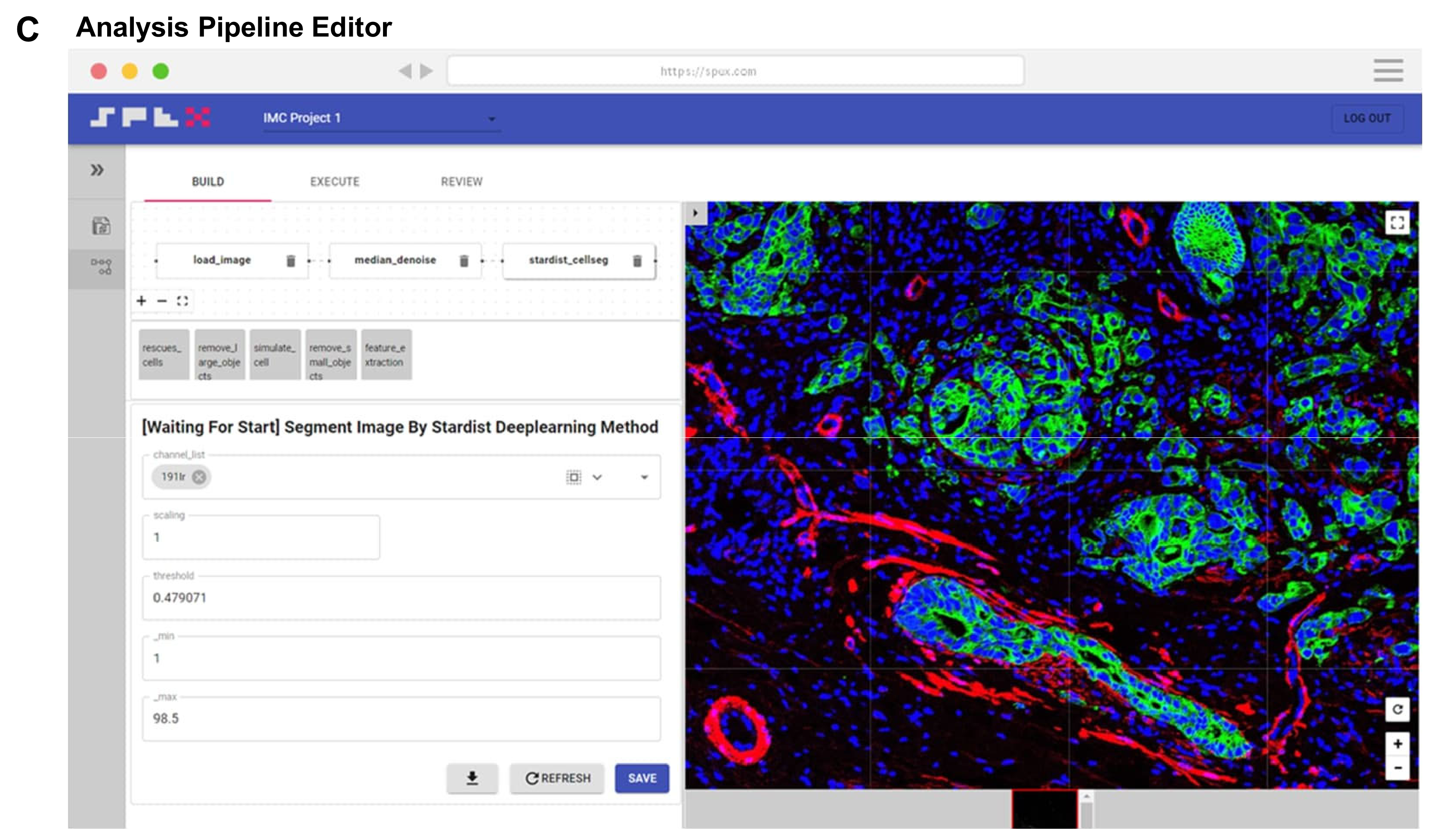Delete the load_image pipeline node
Viewport: 1439px width, 840px height.
click(x=290, y=261)
